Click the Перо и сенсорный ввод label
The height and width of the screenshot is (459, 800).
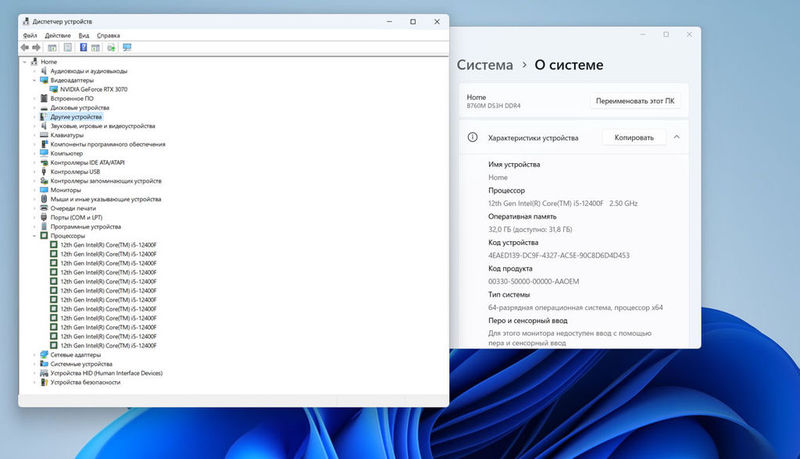528,320
